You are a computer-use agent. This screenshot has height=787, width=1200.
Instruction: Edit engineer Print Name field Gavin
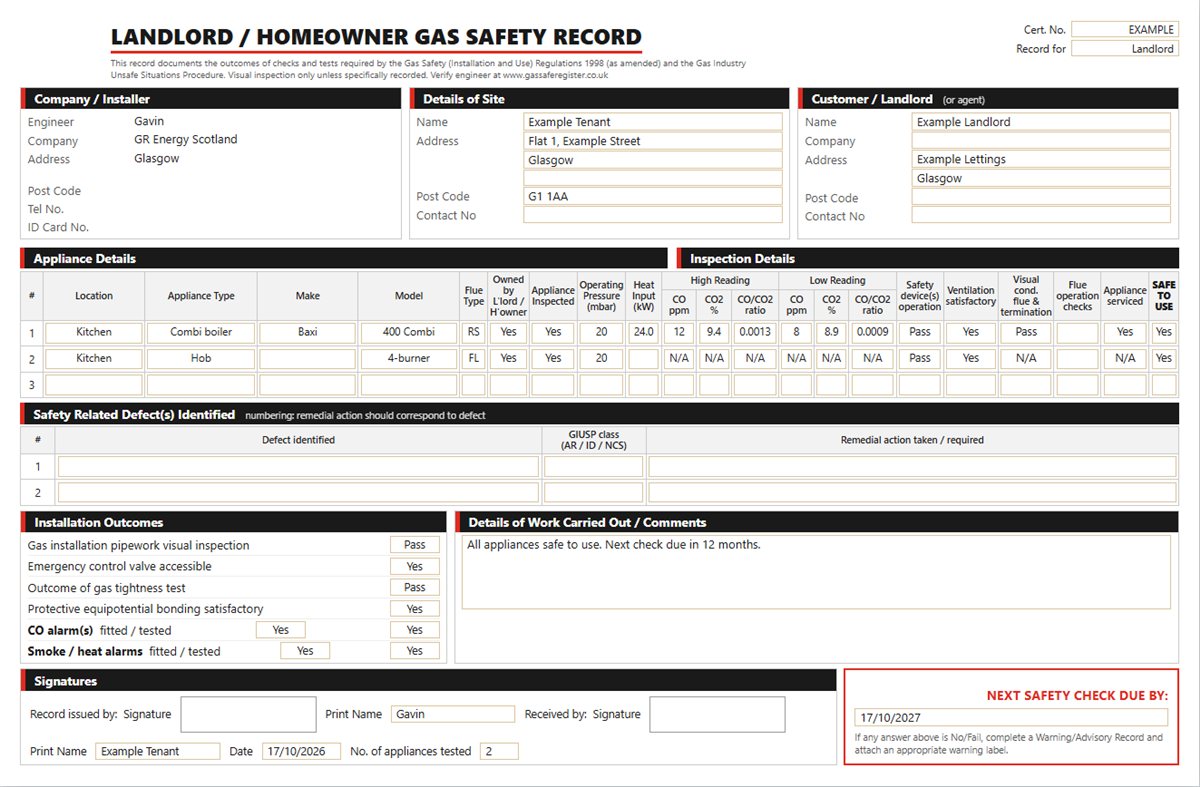pos(451,714)
